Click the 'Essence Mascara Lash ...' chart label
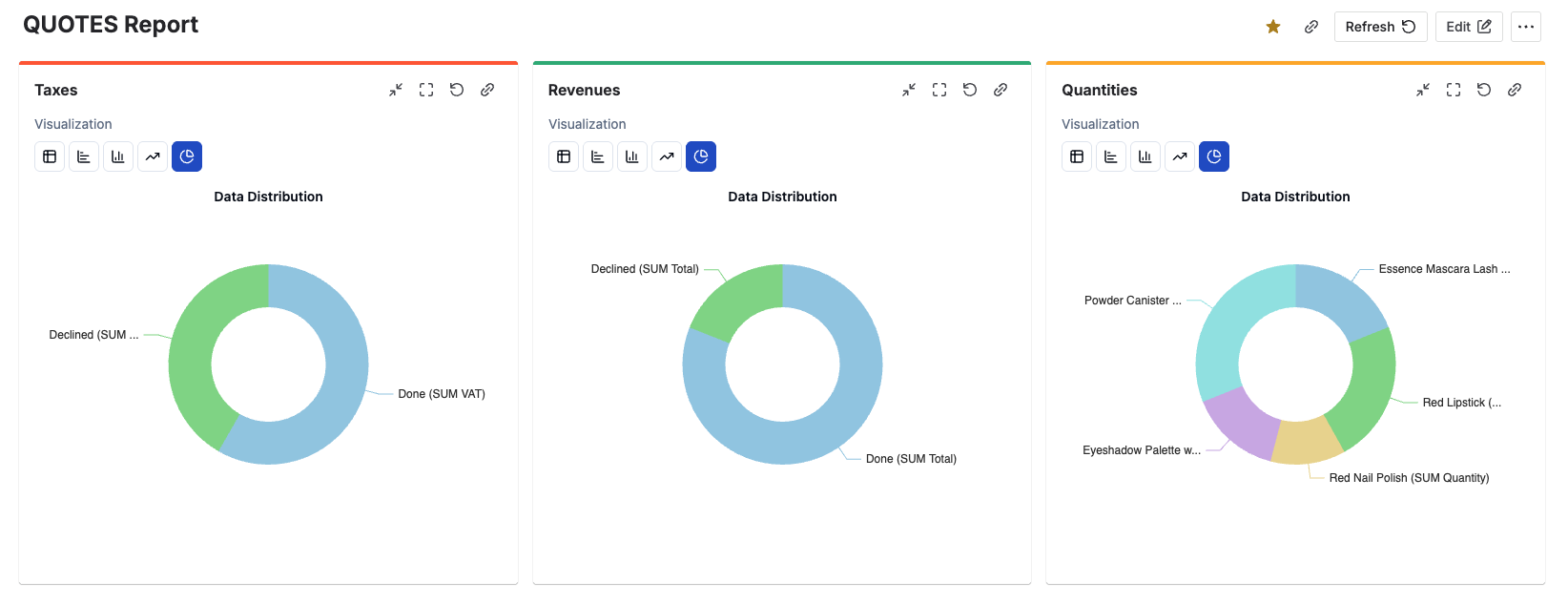Viewport: 1568px width, 603px height. (x=1444, y=269)
